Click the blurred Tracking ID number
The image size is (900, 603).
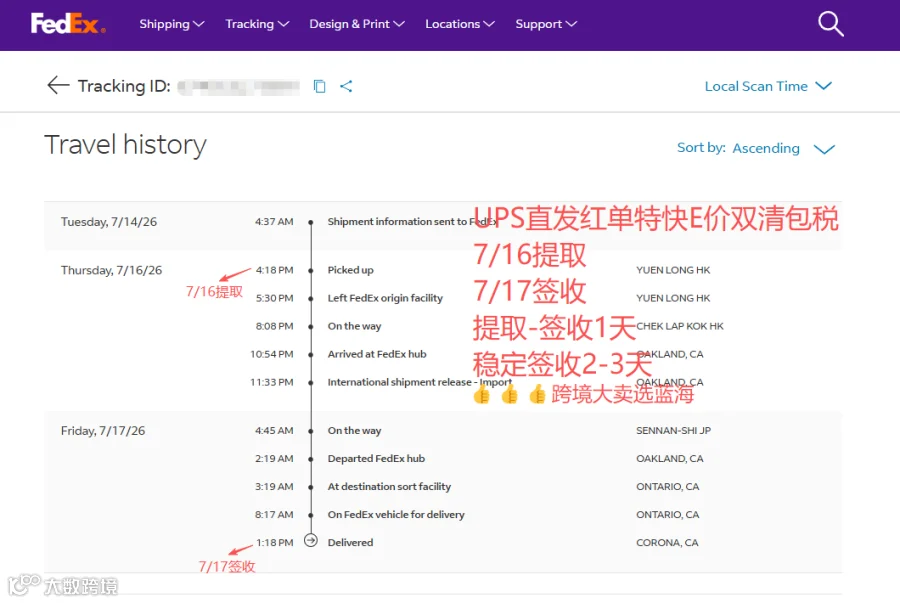239,87
